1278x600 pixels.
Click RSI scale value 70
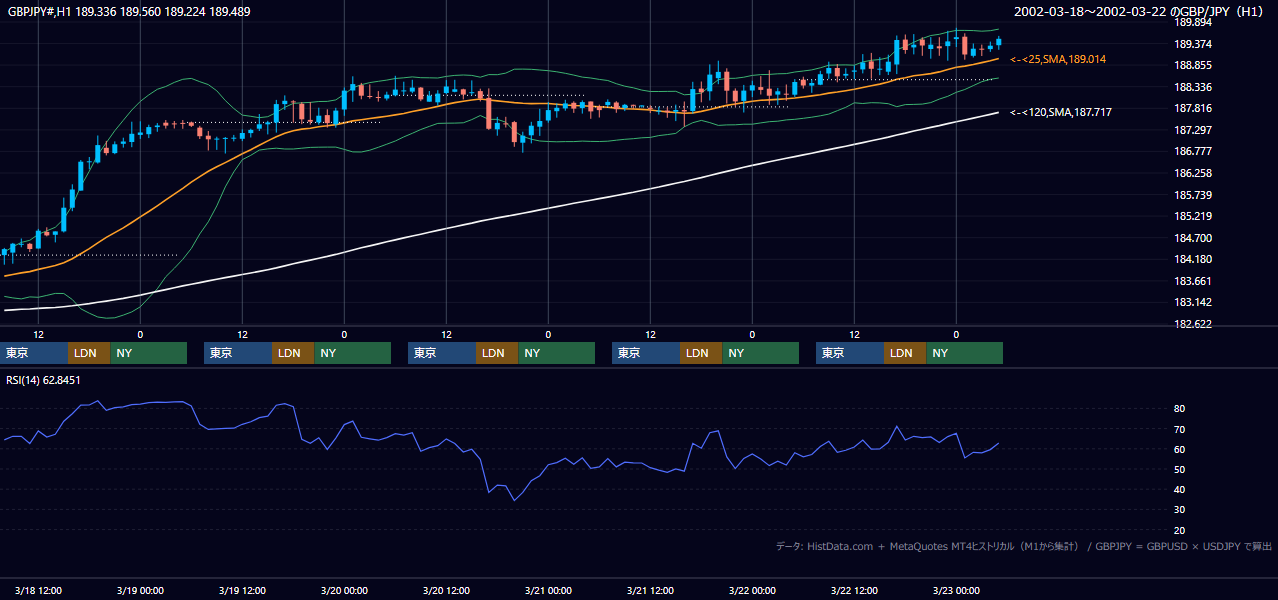coord(1180,429)
